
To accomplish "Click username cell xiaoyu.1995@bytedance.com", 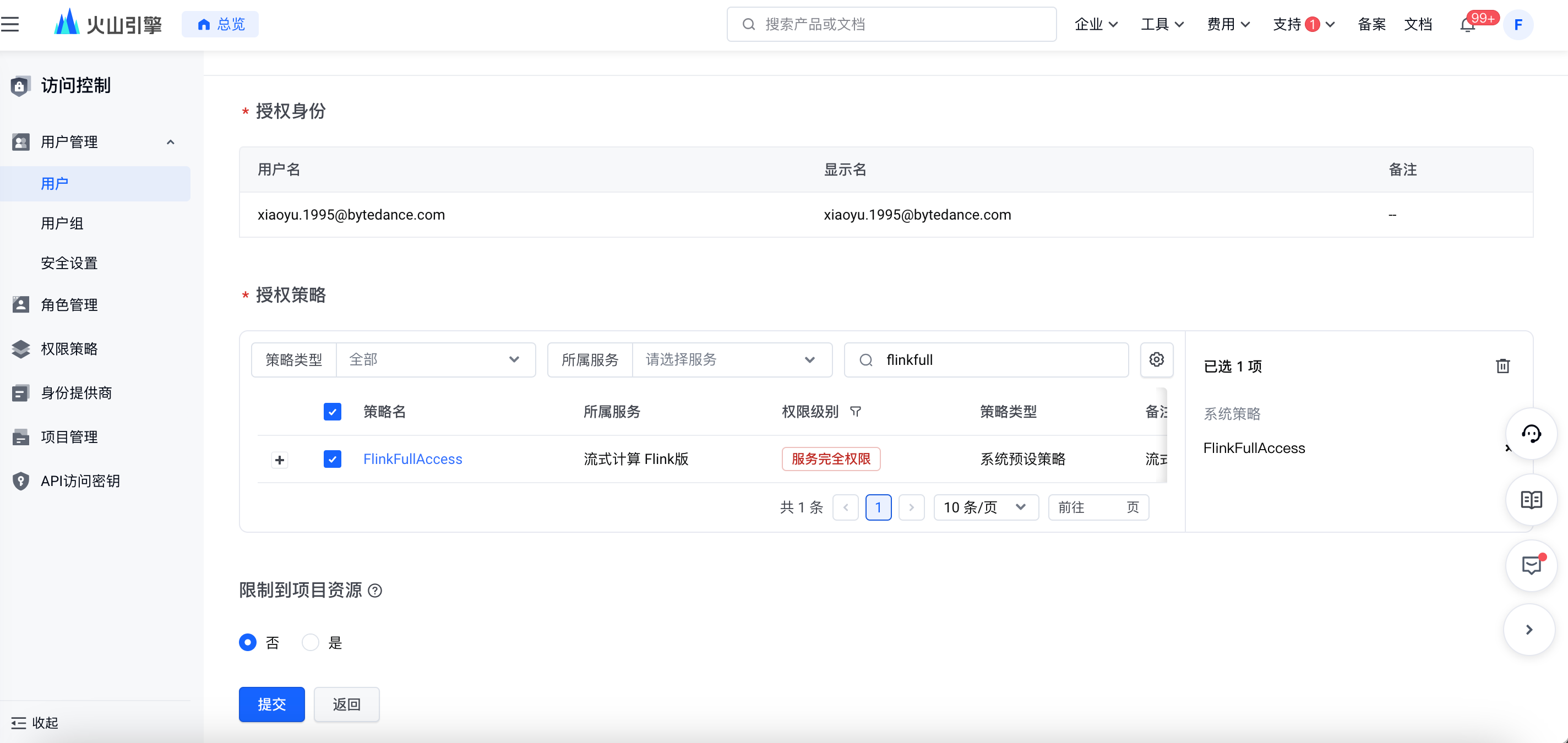I will (351, 215).
